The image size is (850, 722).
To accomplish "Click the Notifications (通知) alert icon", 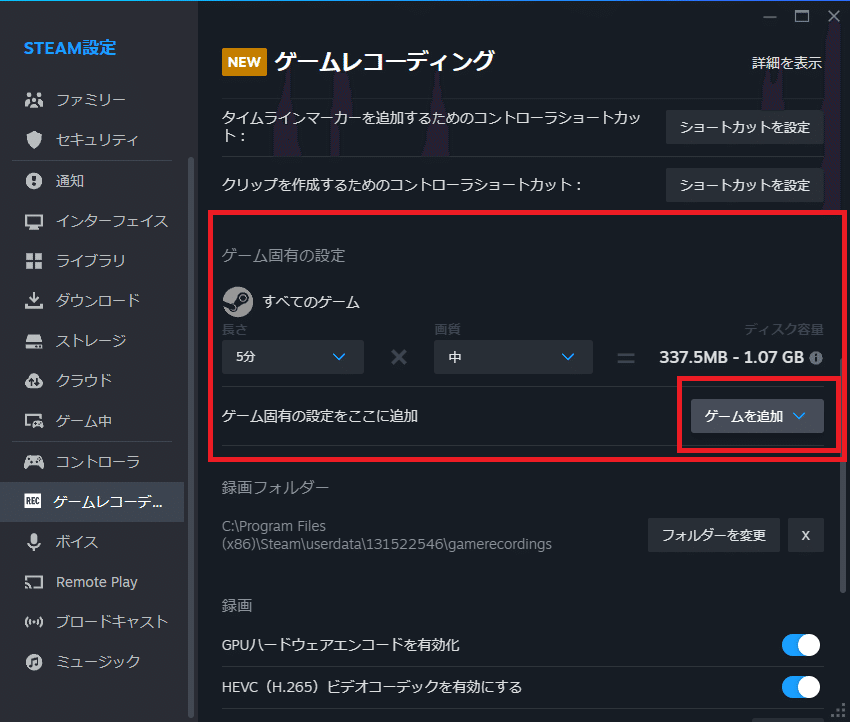I will coord(34,181).
